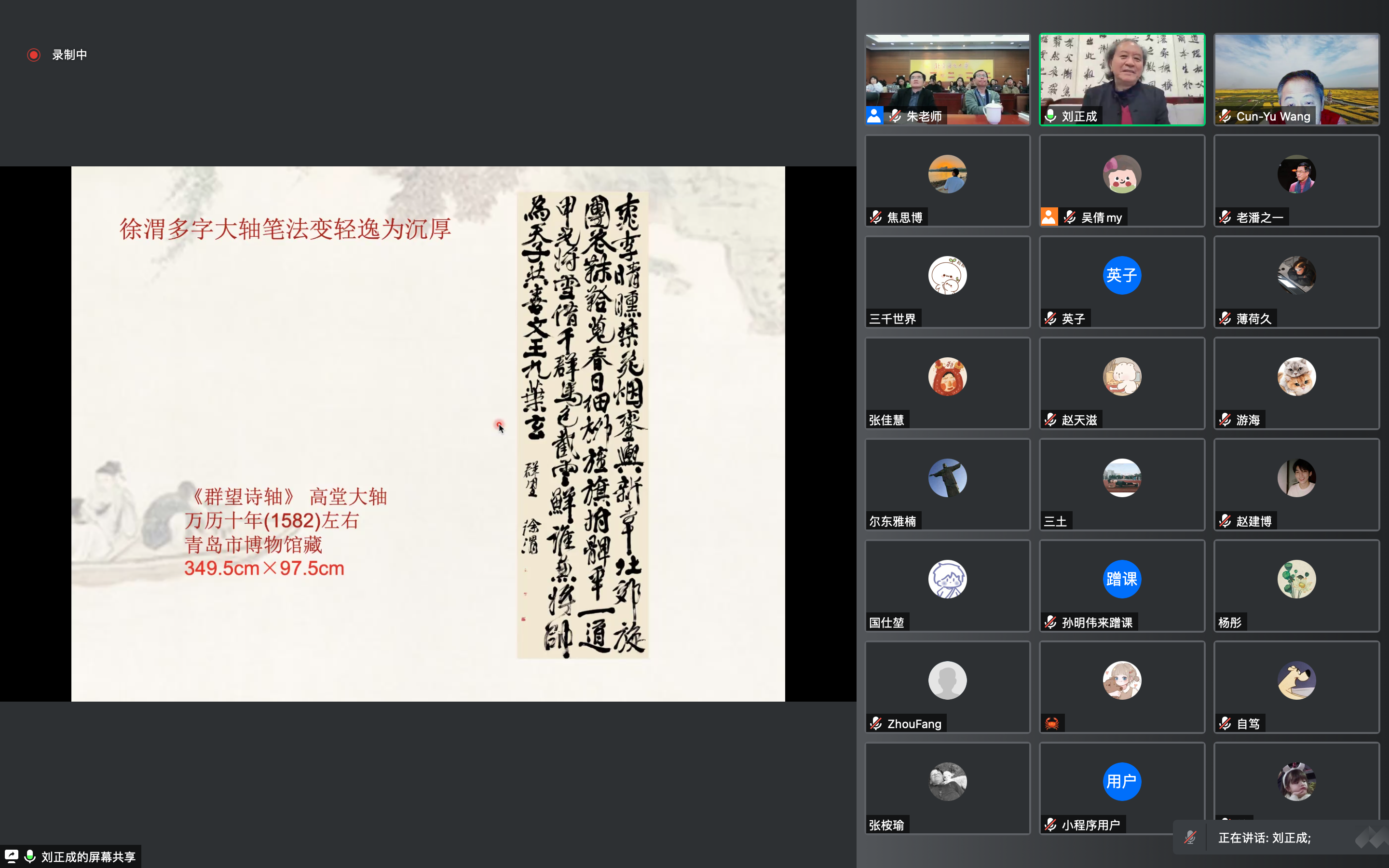This screenshot has height=868, width=1389.
Task: Click the green microphone icon beside 刘正成的屏幕共享
Action: tap(30, 856)
